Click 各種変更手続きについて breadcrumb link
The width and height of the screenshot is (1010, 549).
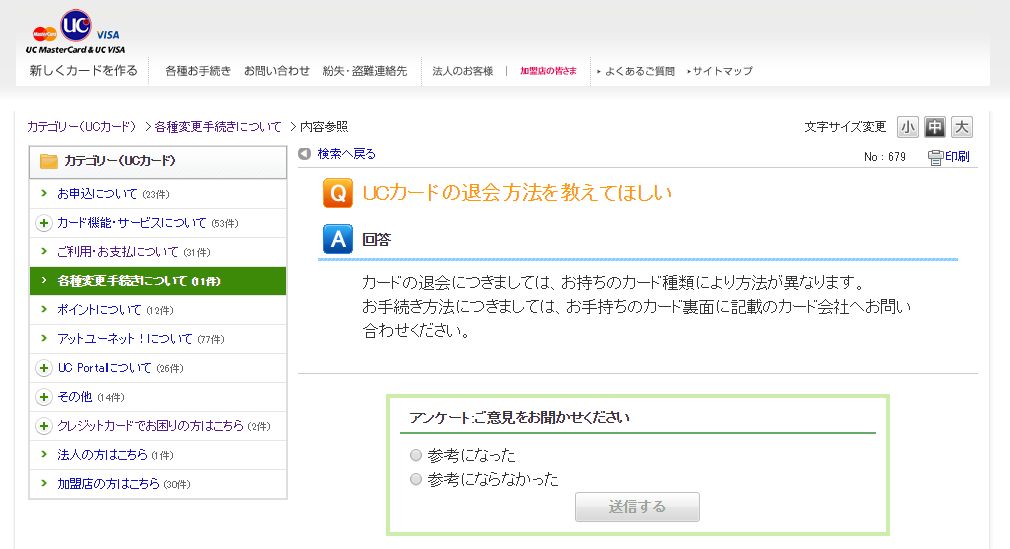pos(218,127)
